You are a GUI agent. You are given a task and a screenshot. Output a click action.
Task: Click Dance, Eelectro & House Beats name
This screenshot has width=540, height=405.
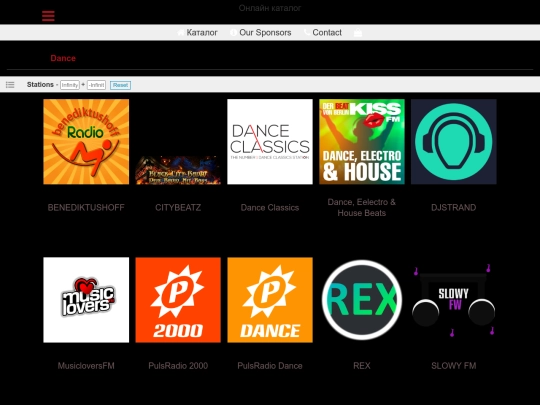[362, 207]
